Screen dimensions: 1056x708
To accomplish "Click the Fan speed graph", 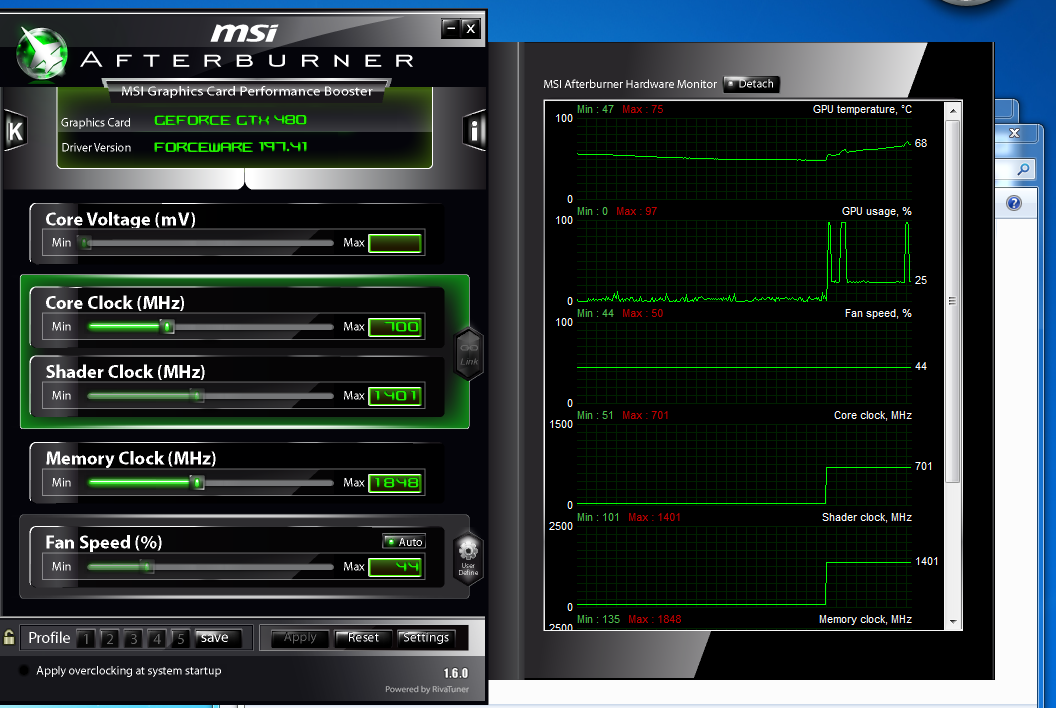I will (x=744, y=362).
